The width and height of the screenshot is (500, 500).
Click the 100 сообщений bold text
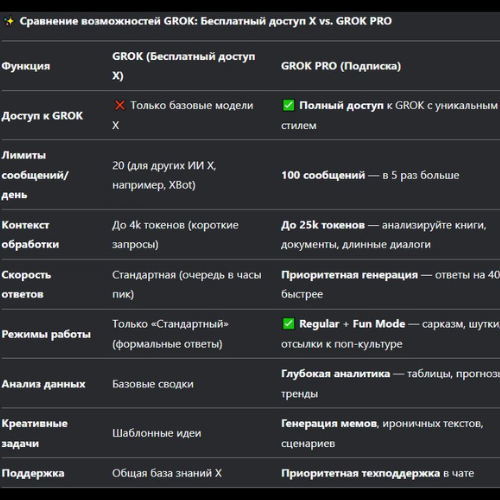tap(323, 175)
